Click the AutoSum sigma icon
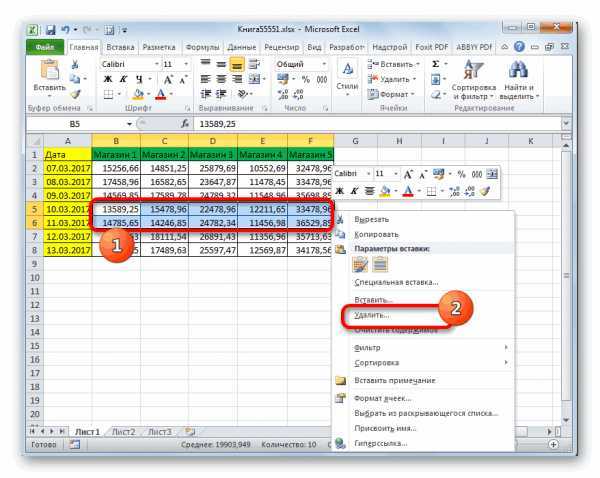 (x=435, y=64)
